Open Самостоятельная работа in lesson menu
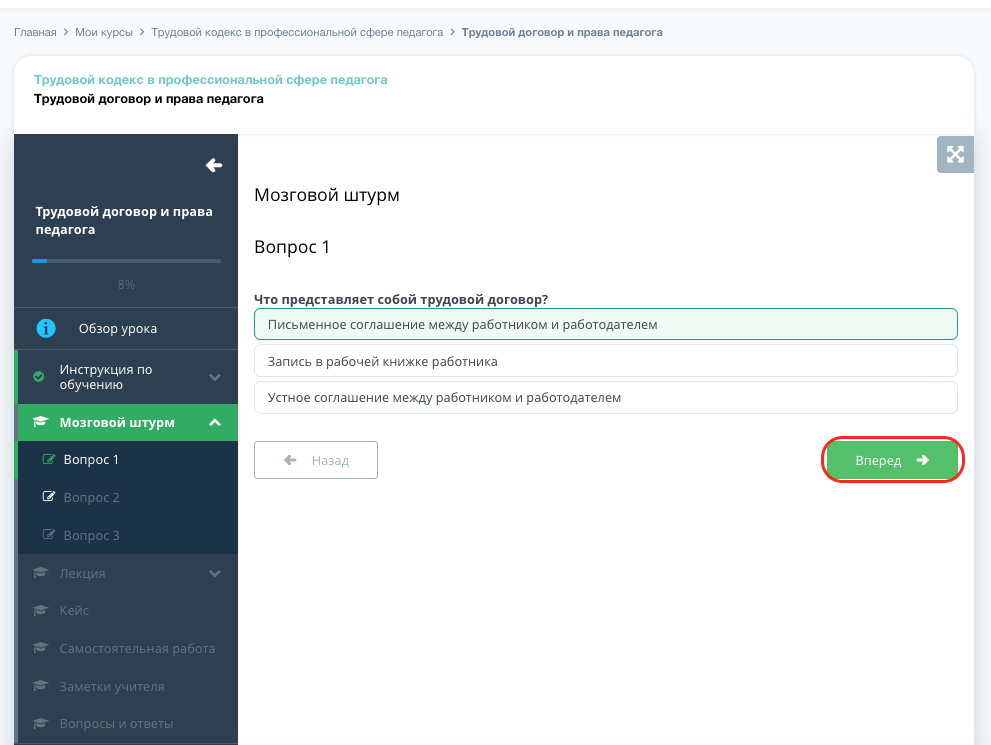The height and width of the screenshot is (745, 991). point(137,648)
